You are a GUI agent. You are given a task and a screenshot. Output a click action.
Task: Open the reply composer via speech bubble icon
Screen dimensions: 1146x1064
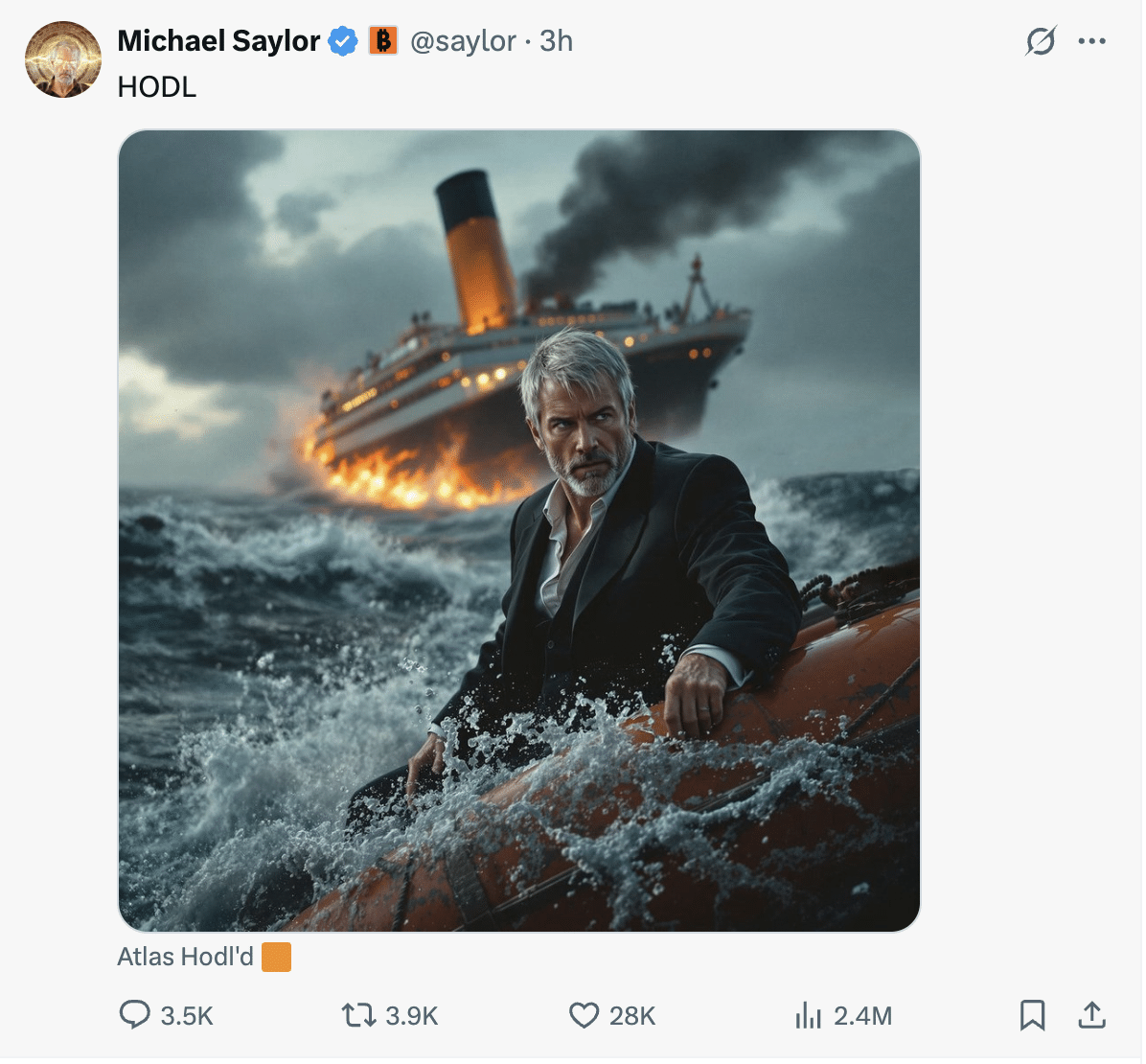137,1015
